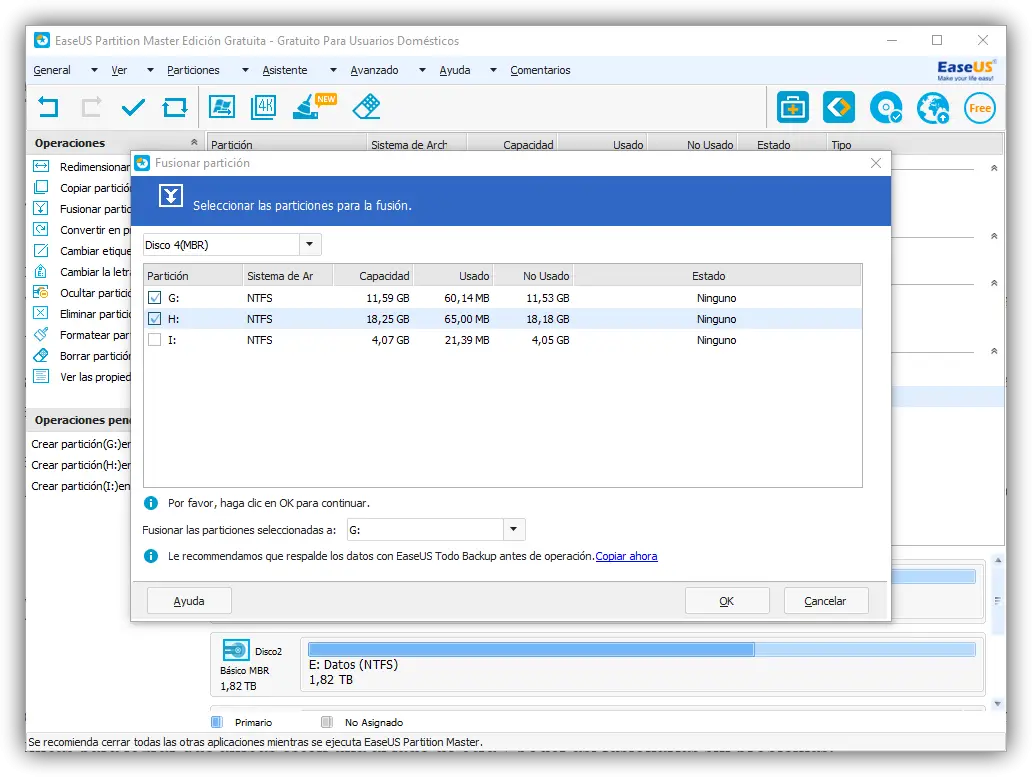The image size is (1032, 777).
Task: Open the Particiones menu
Action: 193,70
